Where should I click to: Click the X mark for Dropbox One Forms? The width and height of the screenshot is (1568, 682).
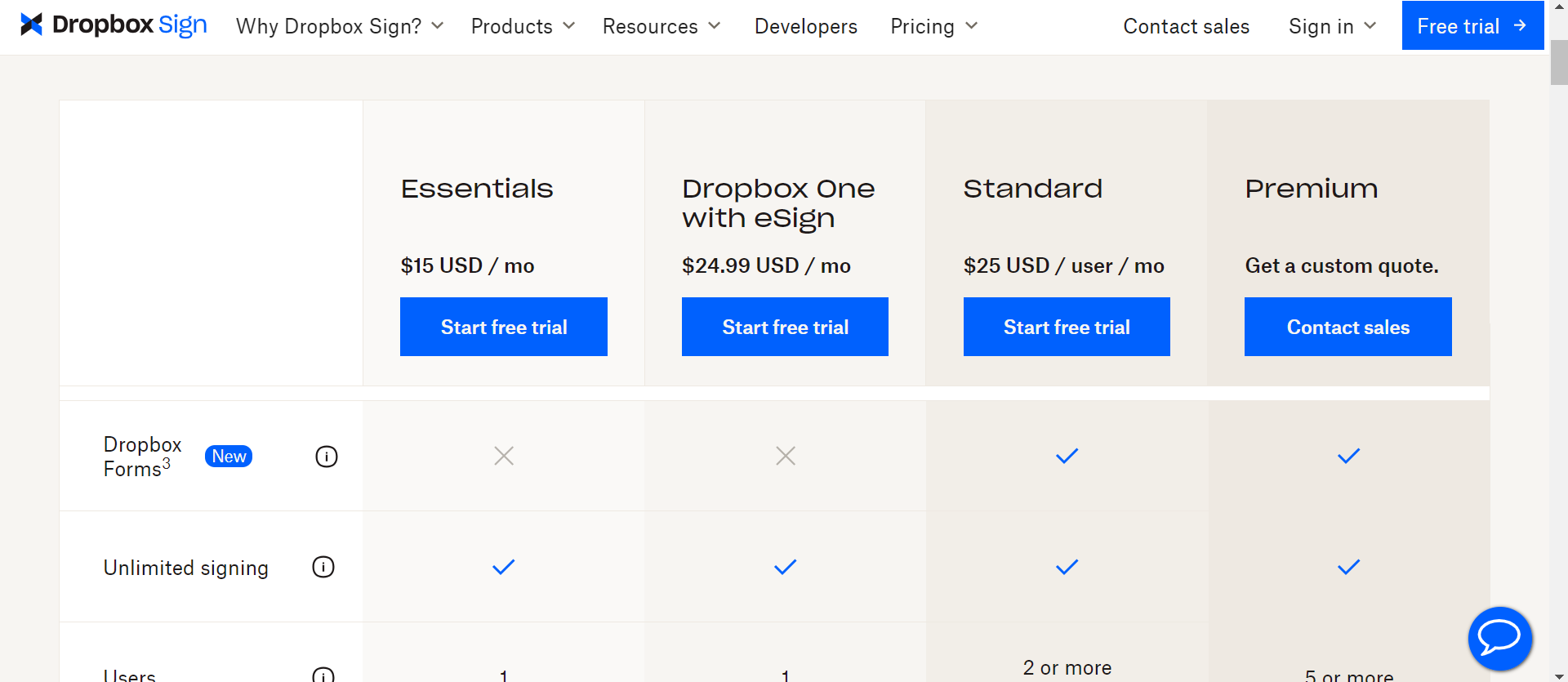point(786,456)
